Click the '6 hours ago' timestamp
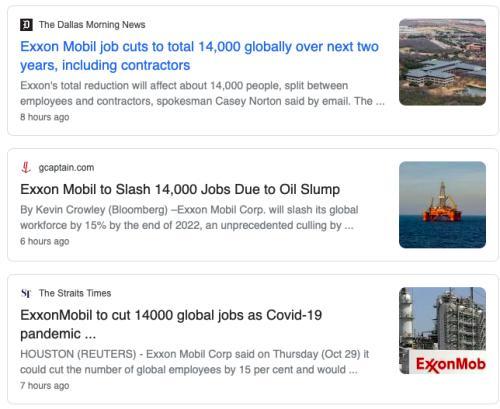The image size is (500, 409). point(45,241)
